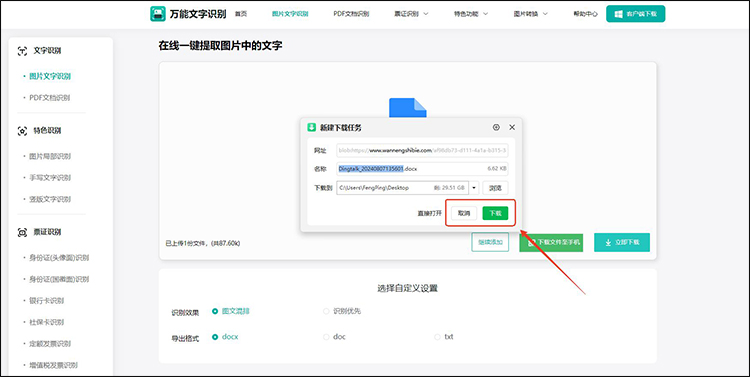Open PDF文档识别 top navigation tab

pyautogui.click(x=351, y=14)
